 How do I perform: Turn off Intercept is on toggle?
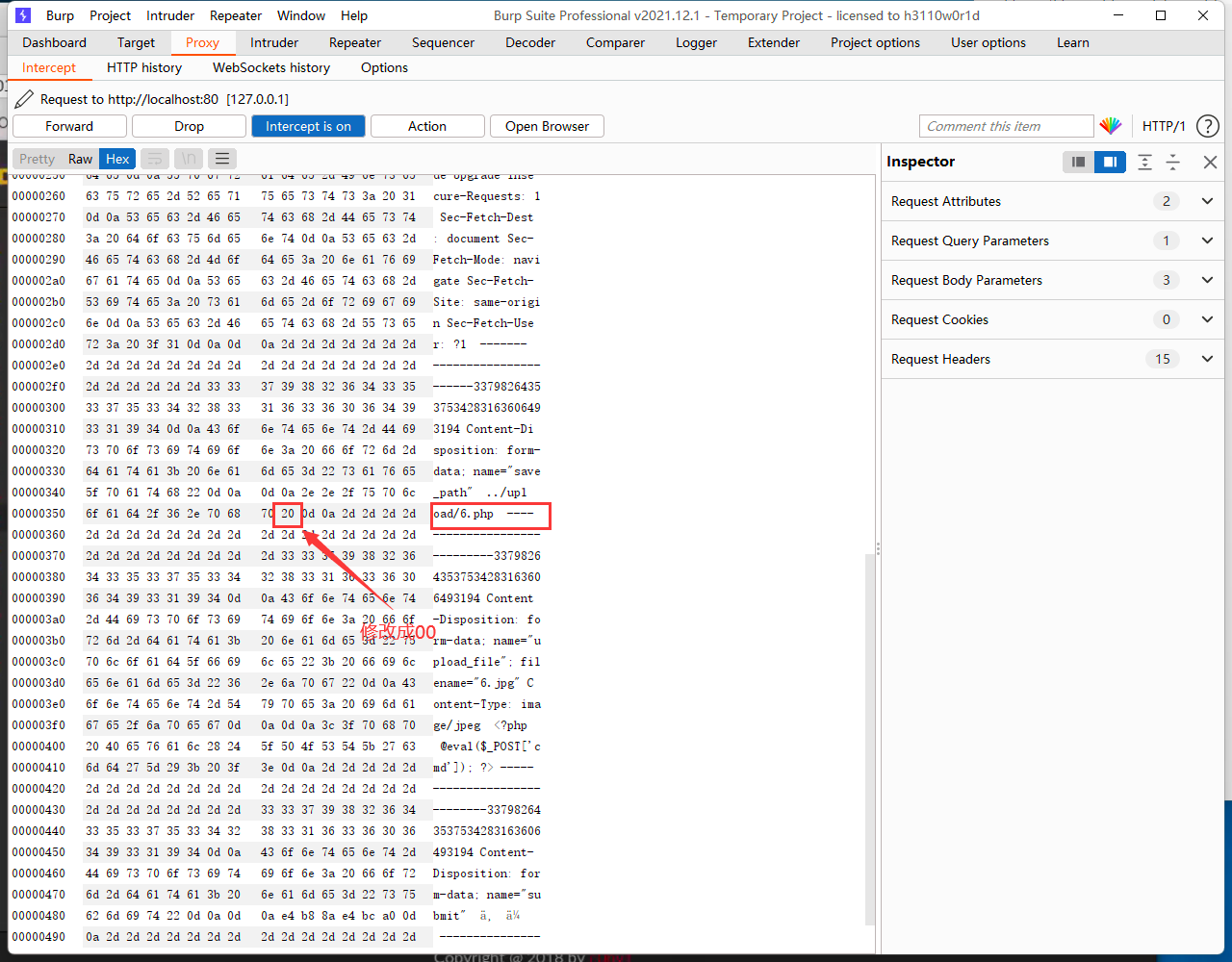point(308,126)
